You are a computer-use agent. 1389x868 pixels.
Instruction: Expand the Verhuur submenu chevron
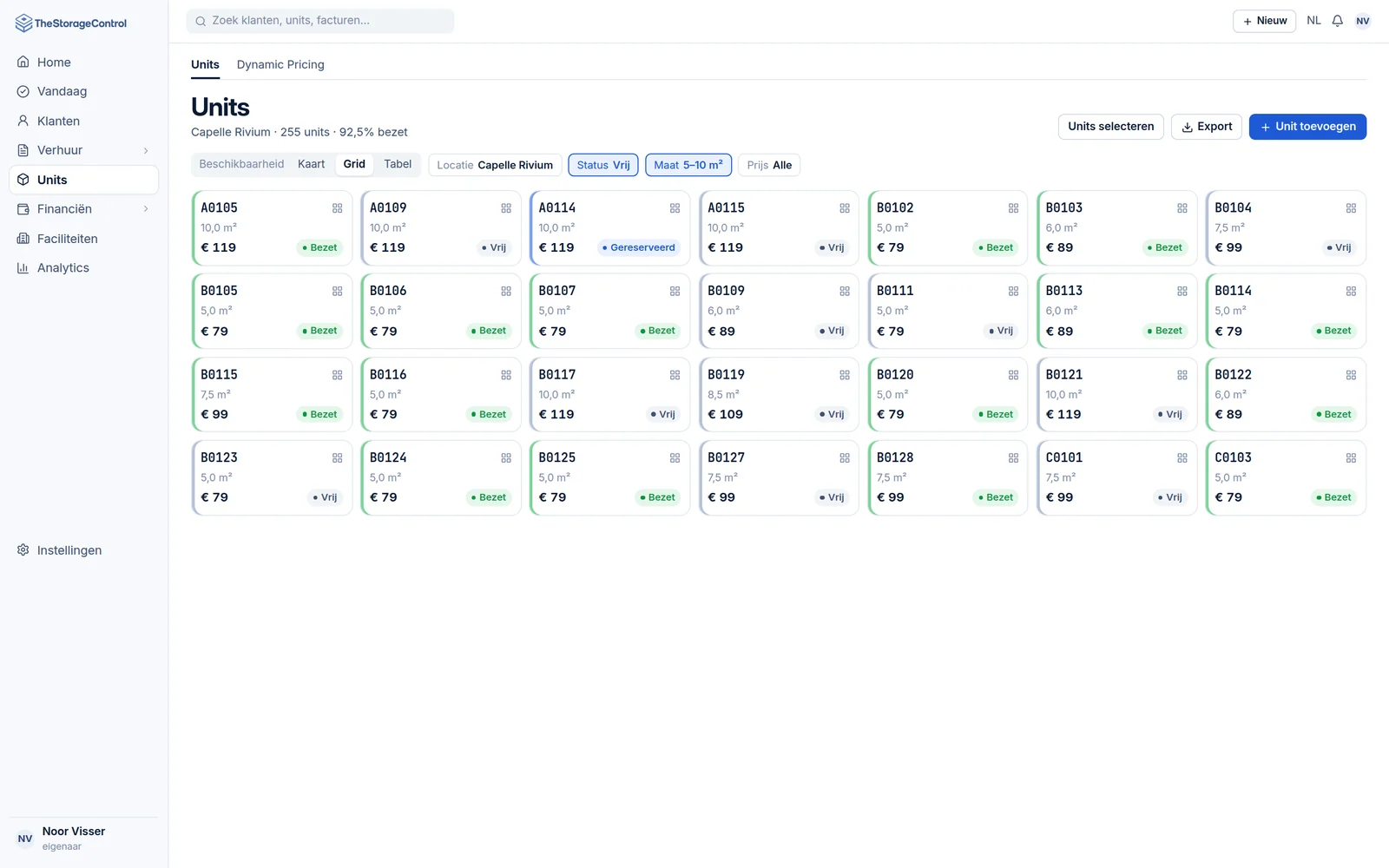(x=146, y=151)
